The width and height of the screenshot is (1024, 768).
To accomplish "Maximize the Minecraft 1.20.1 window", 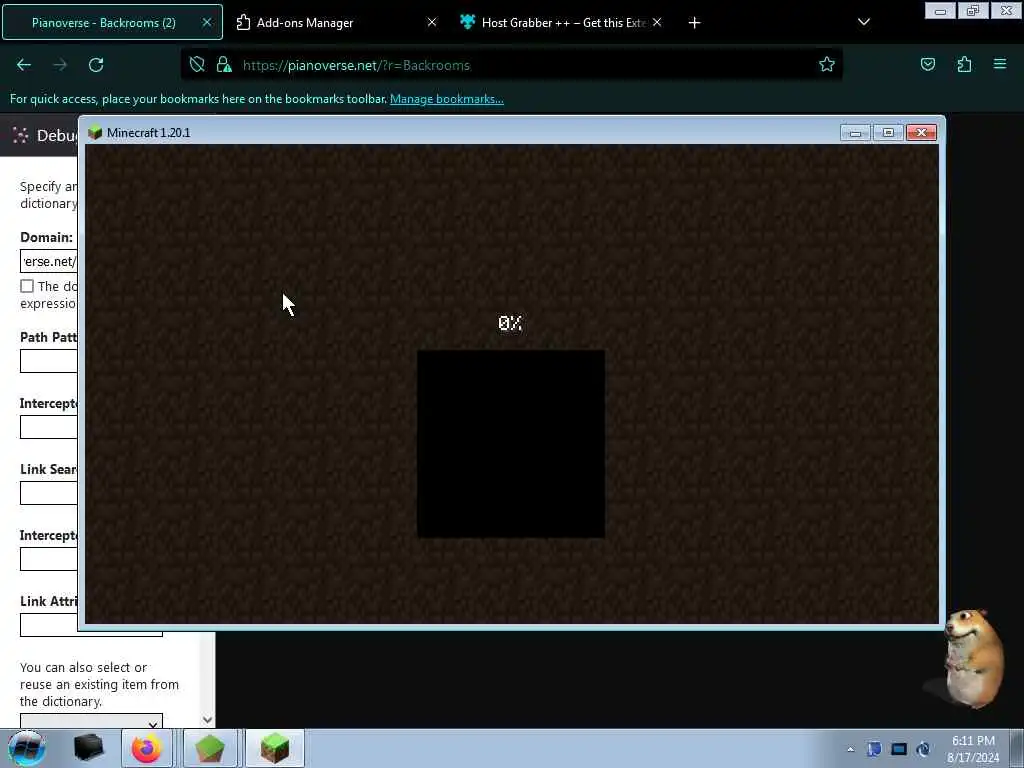I will tap(888, 133).
